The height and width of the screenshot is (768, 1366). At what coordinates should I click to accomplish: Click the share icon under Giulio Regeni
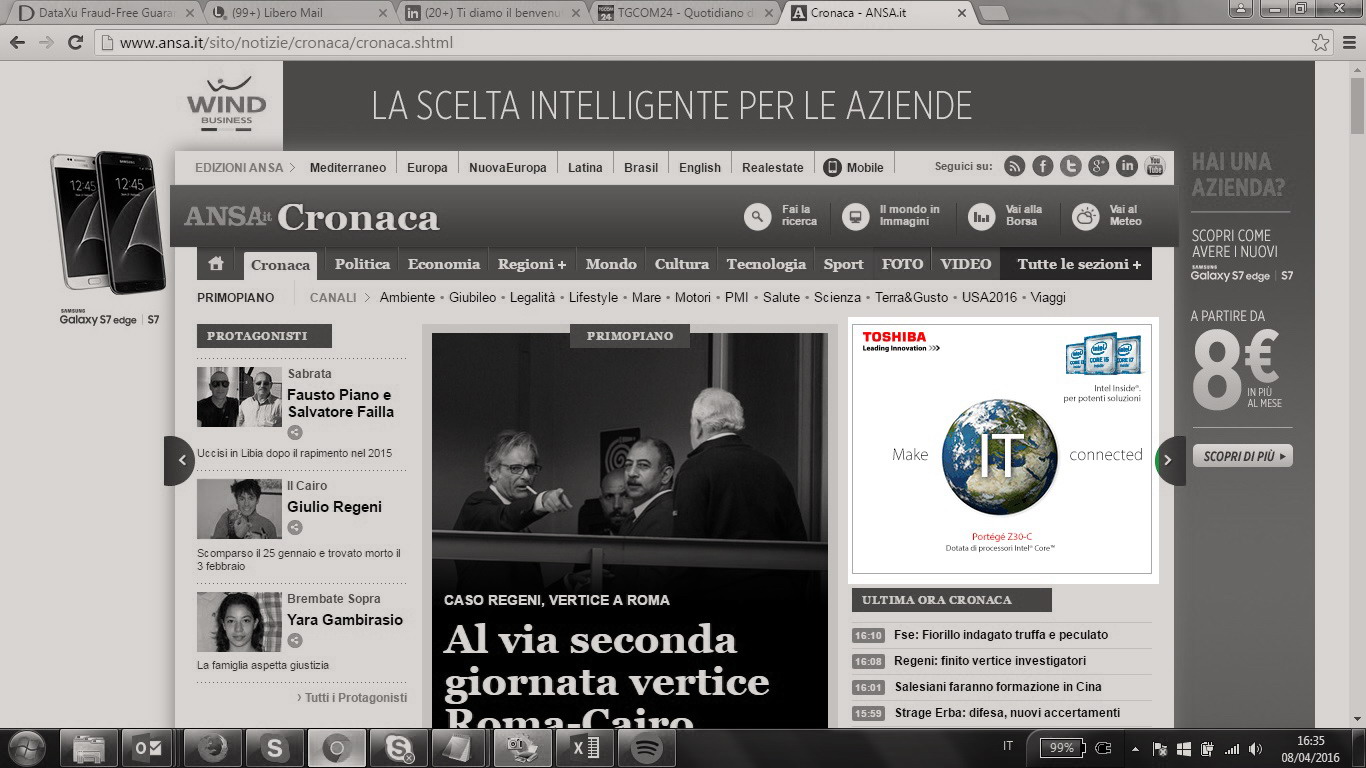(x=295, y=528)
